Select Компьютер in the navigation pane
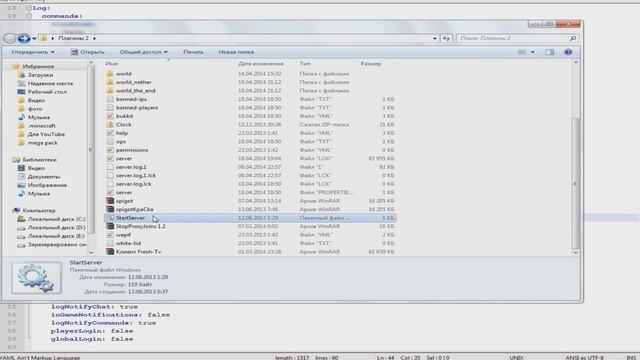The width and height of the screenshot is (640, 360). pyautogui.click(x=39, y=211)
